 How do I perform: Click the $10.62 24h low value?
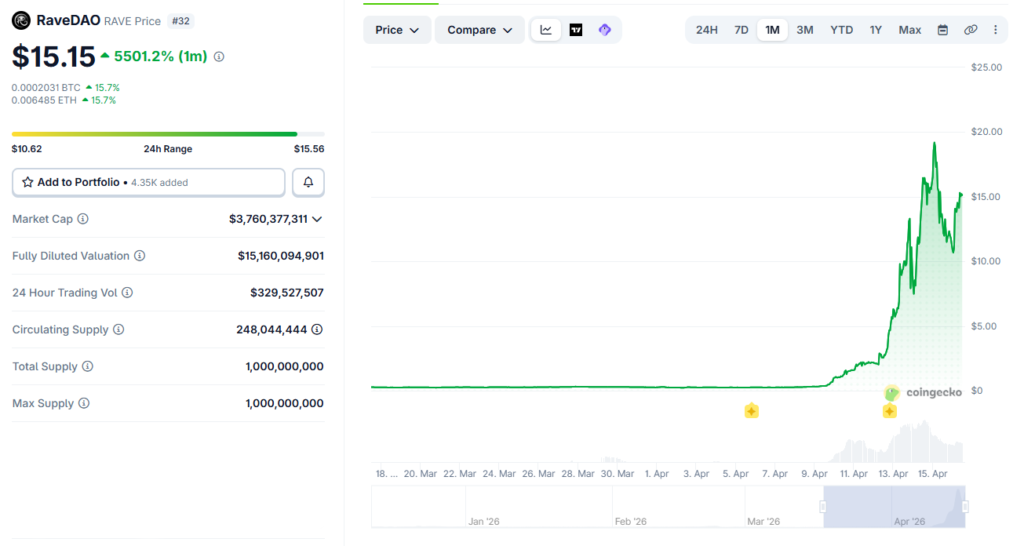[27, 149]
